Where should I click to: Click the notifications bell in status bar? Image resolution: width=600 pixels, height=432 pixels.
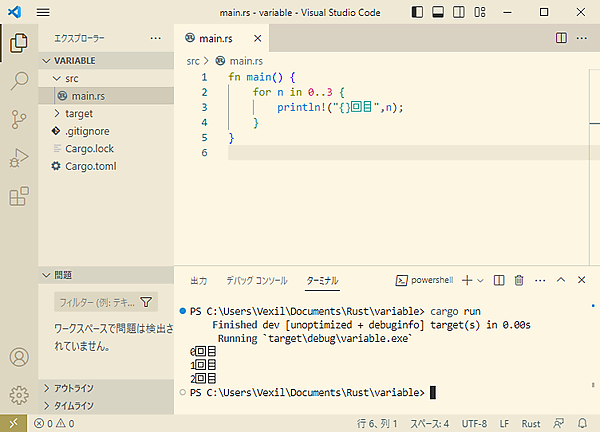[581, 423]
